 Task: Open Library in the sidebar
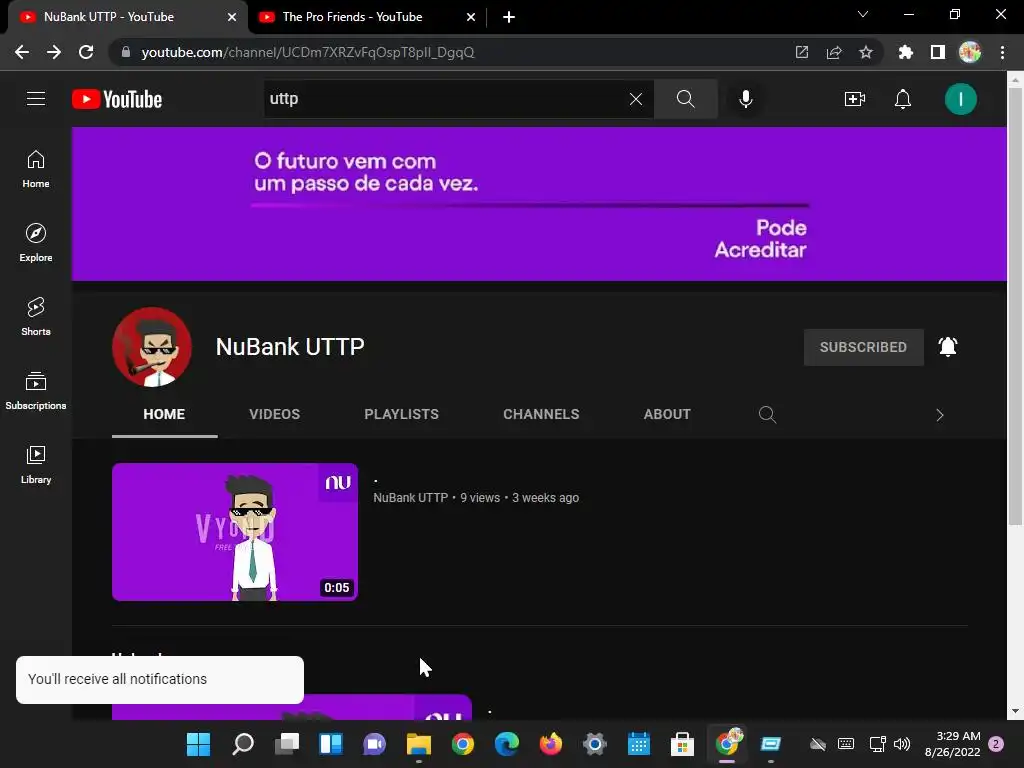[36, 464]
